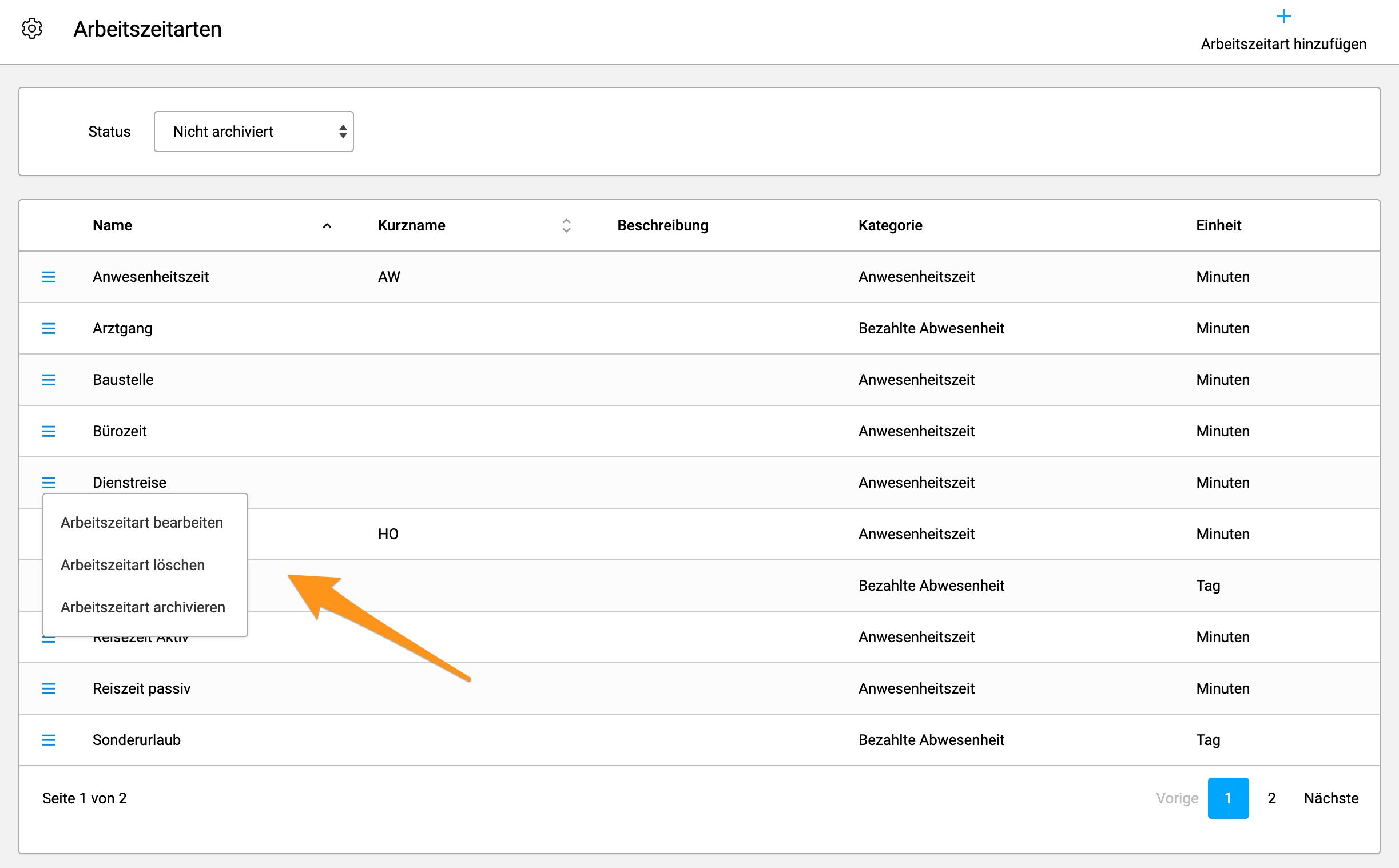Choose Arbeitszeitart bearbeiten in context menu

(x=142, y=523)
